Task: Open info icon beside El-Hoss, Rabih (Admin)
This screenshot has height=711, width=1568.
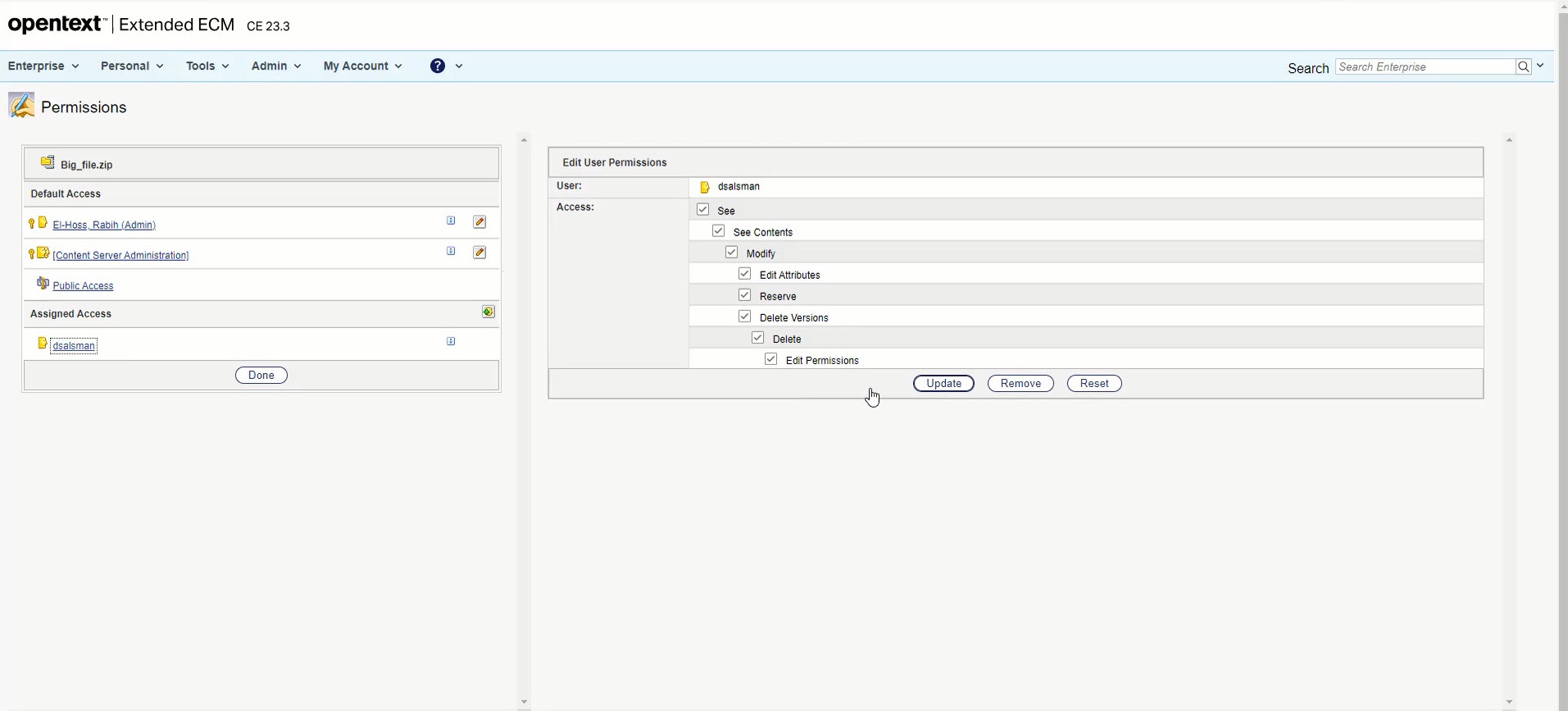Action: click(x=451, y=221)
